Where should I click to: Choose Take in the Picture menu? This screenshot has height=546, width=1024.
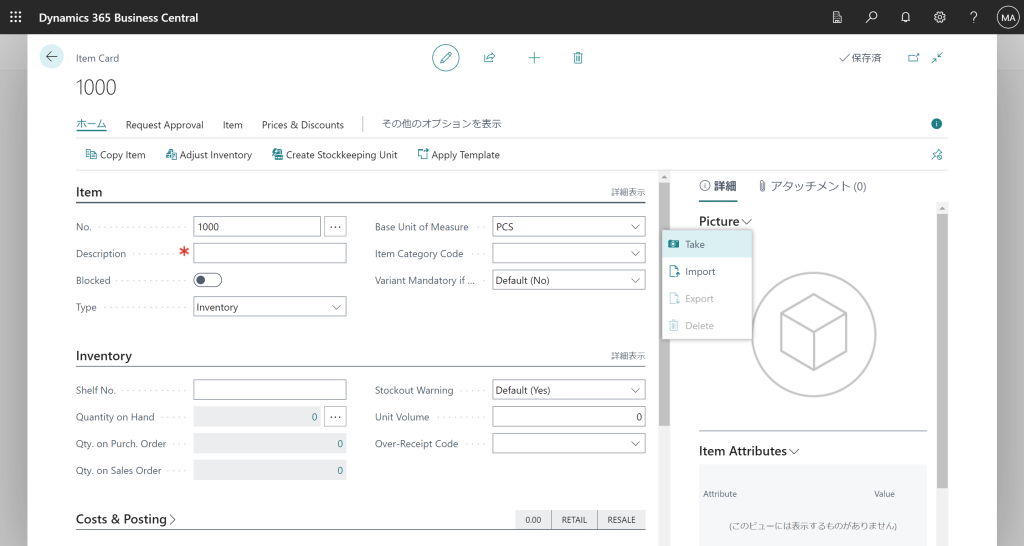pos(707,244)
